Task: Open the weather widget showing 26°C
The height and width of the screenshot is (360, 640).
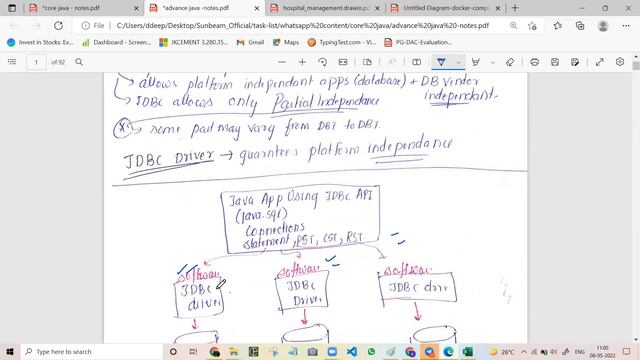Action: coord(502,352)
